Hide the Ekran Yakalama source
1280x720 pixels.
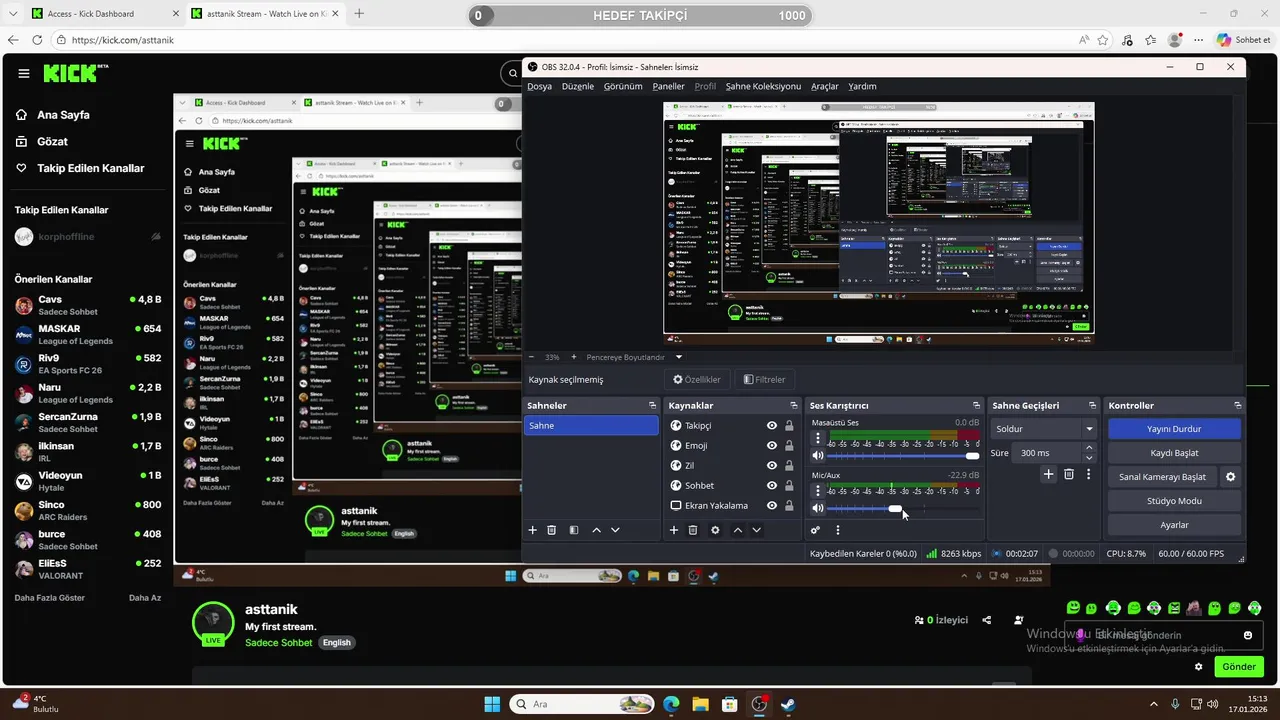pyautogui.click(x=772, y=506)
